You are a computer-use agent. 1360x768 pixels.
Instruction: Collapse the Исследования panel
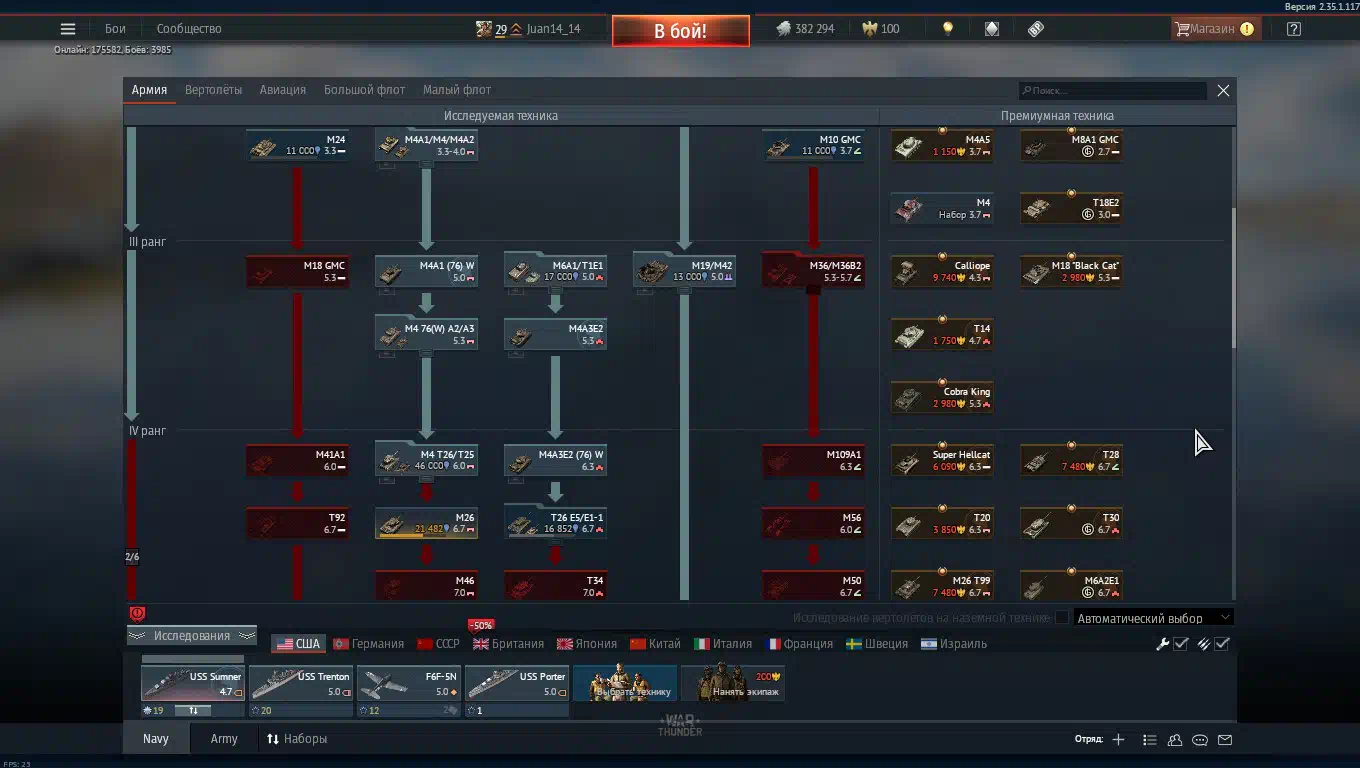pos(192,636)
